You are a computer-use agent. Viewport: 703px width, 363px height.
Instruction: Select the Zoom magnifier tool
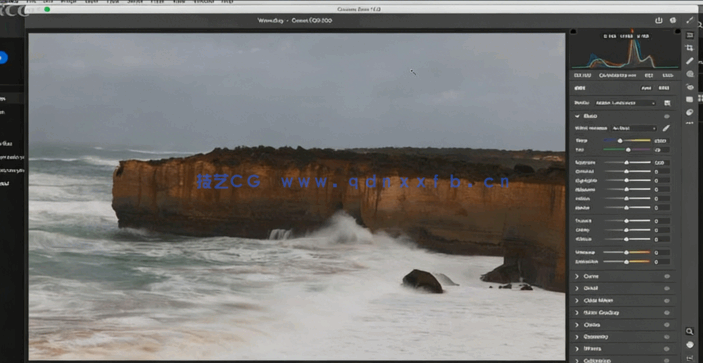tap(690, 332)
